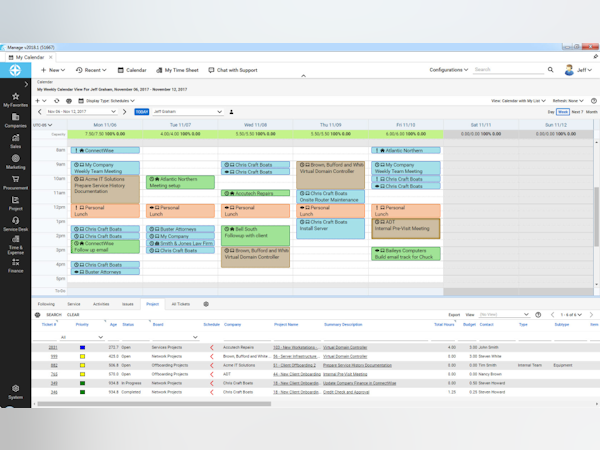Open the Jeff Graham member dropdown

pos(187,112)
